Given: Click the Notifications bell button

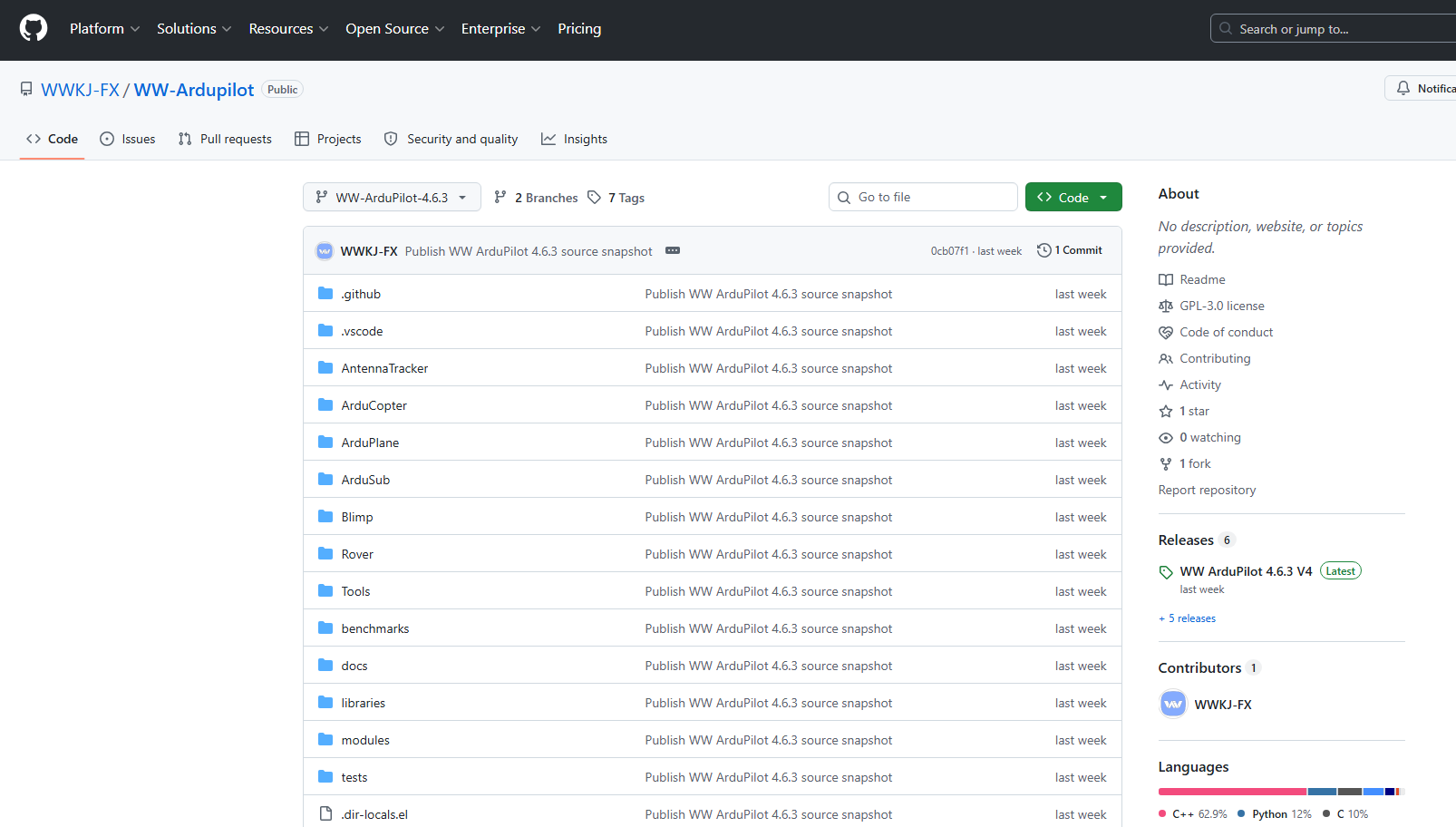Looking at the screenshot, I should [1421, 88].
